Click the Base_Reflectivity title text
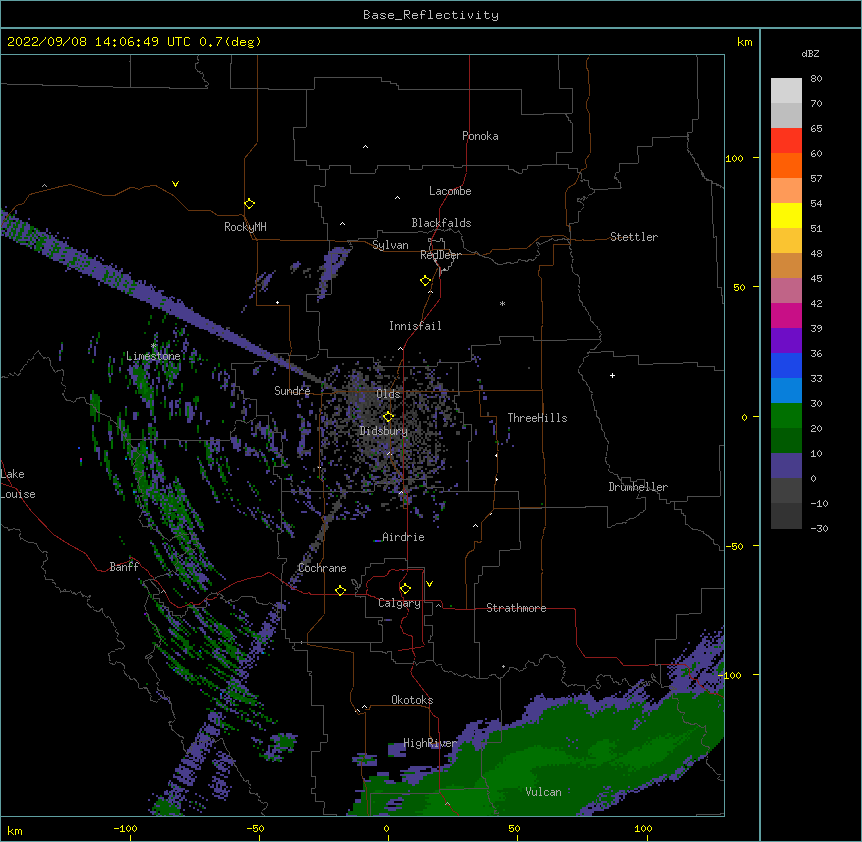Image resolution: width=862 pixels, height=842 pixels. click(x=431, y=15)
